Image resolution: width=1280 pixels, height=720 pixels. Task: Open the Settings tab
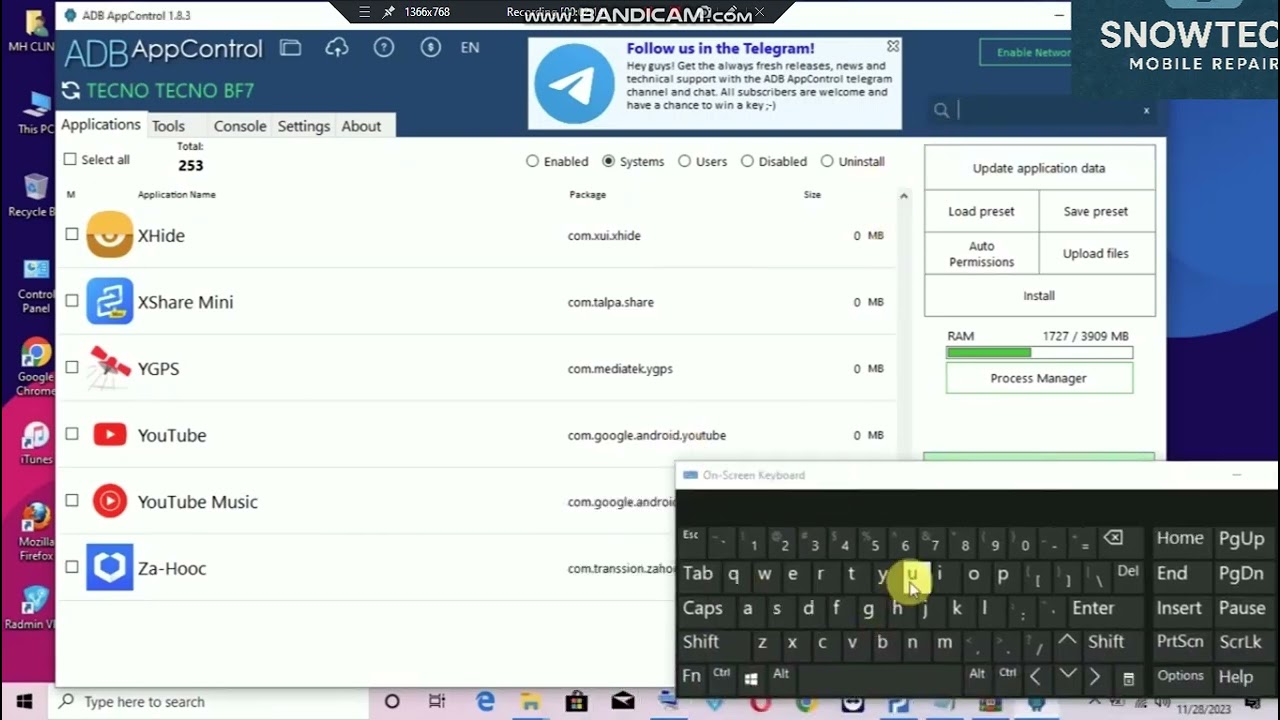pyautogui.click(x=304, y=126)
